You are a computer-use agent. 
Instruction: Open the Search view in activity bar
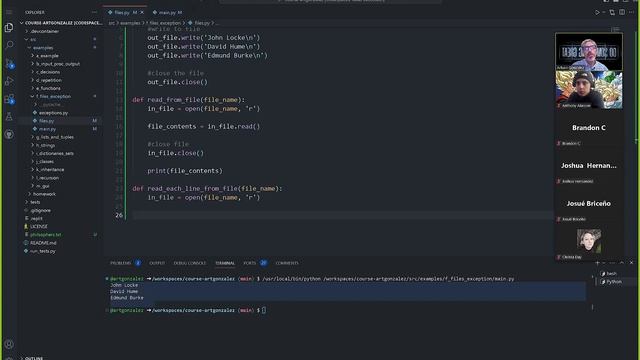(9, 45)
